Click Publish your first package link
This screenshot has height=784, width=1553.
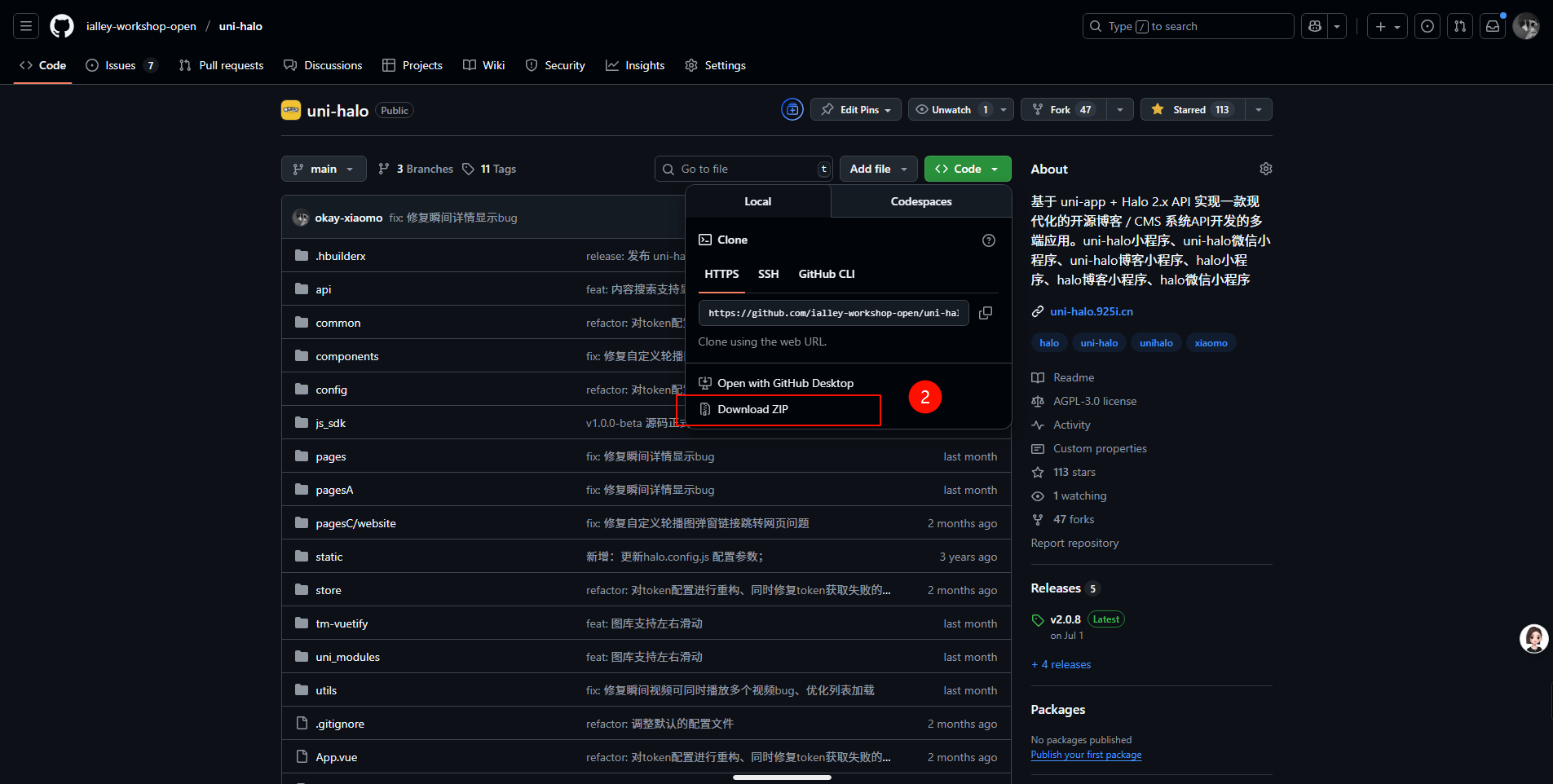point(1086,755)
